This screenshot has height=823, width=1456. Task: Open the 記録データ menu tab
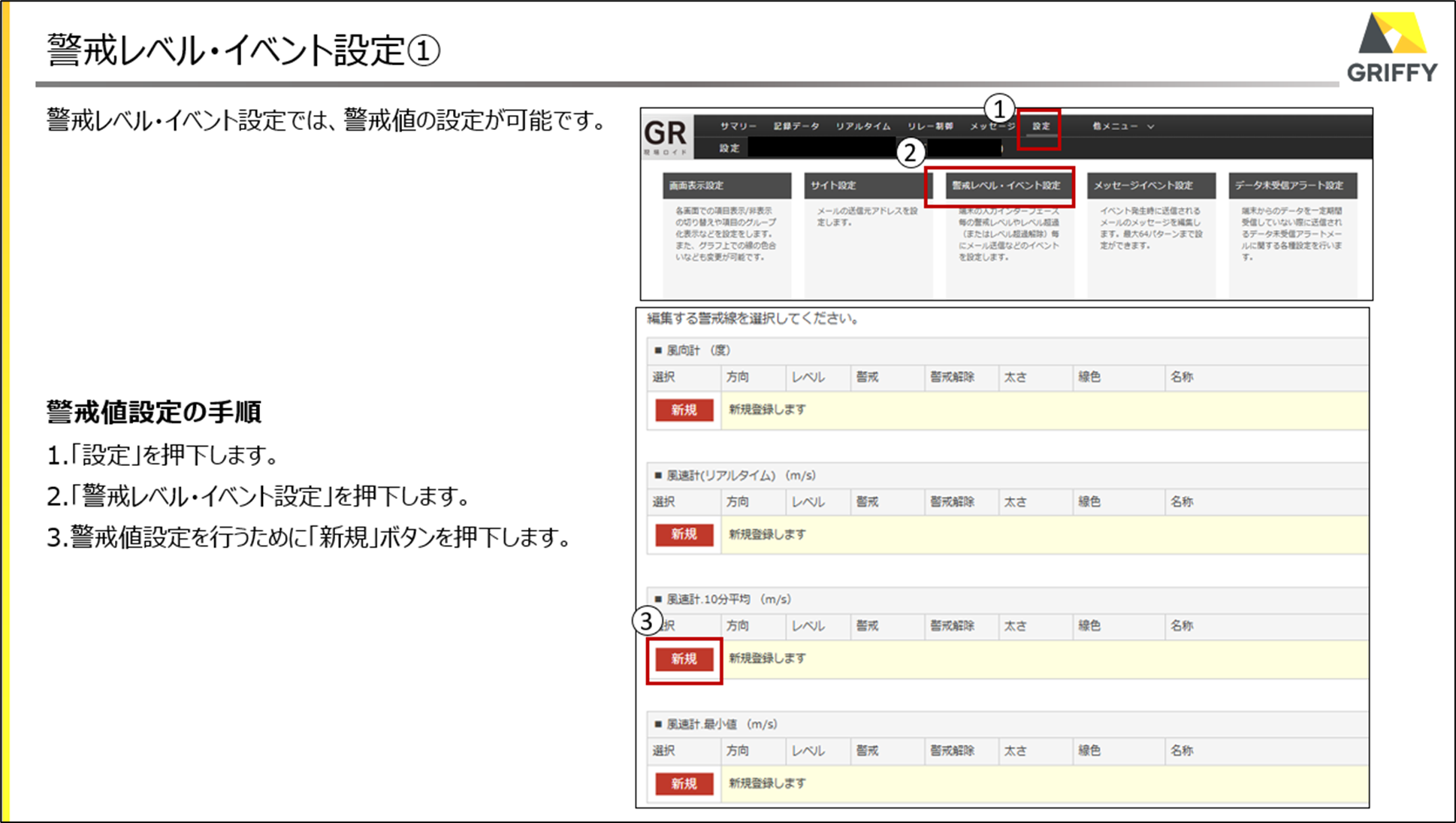796,126
